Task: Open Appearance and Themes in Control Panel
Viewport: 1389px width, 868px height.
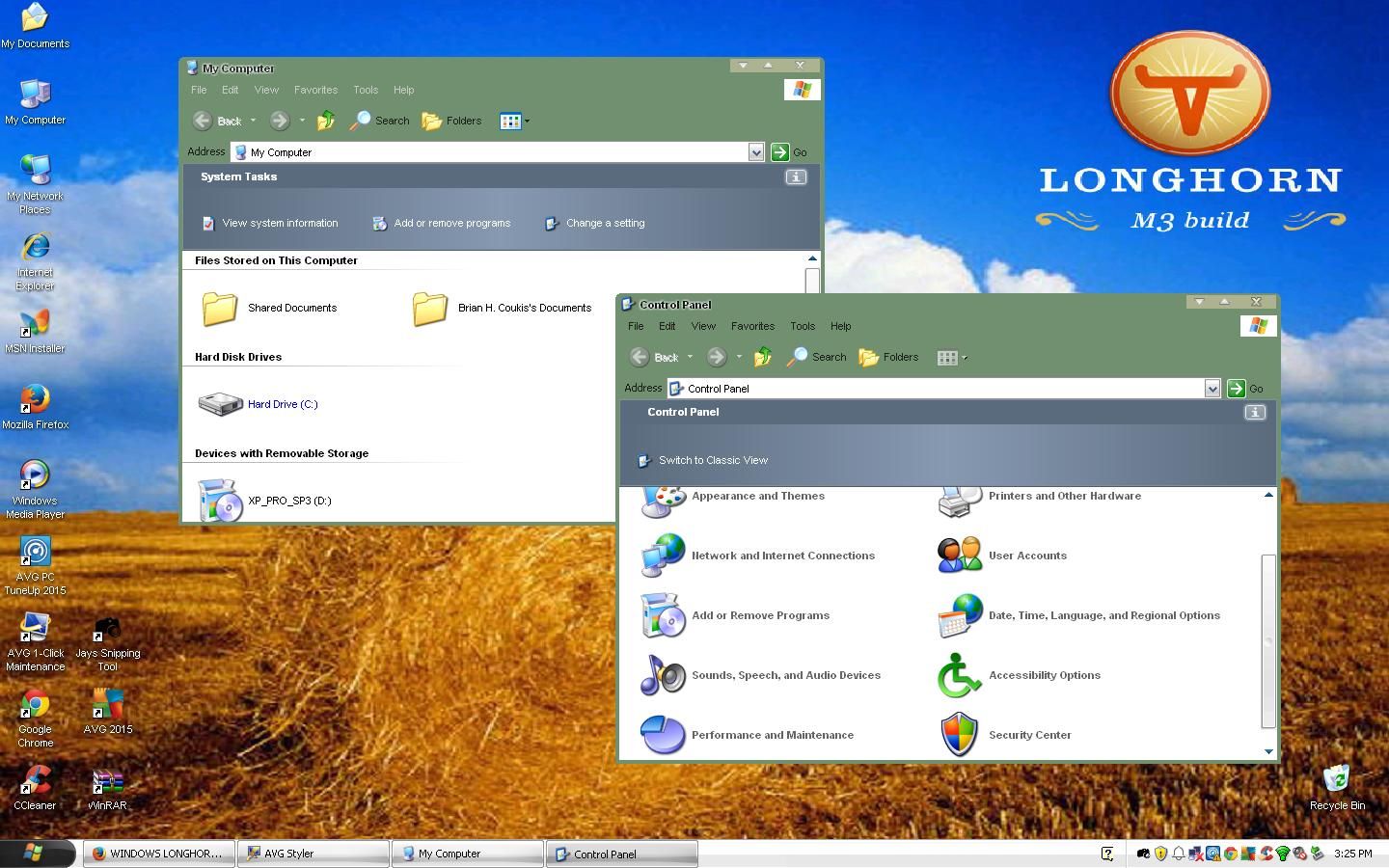Action: (758, 496)
